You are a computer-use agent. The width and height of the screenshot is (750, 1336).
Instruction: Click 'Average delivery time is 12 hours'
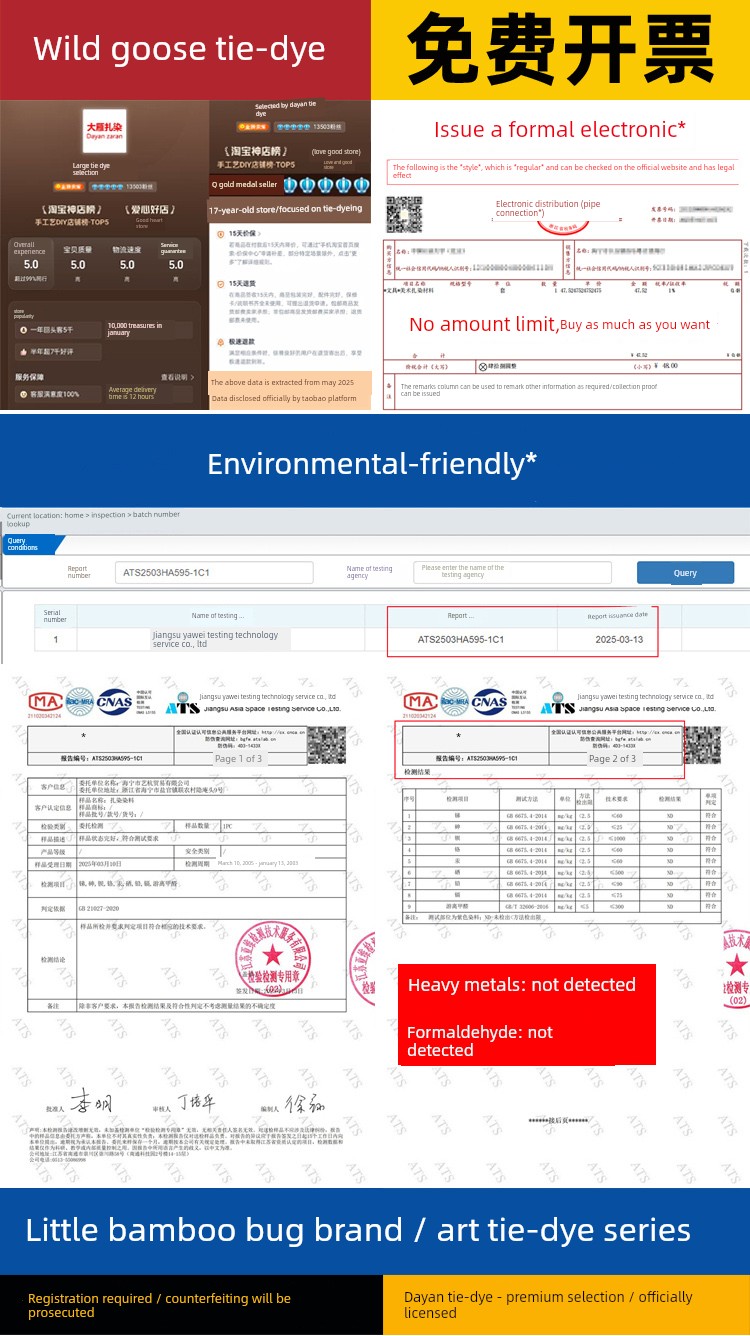(132, 393)
